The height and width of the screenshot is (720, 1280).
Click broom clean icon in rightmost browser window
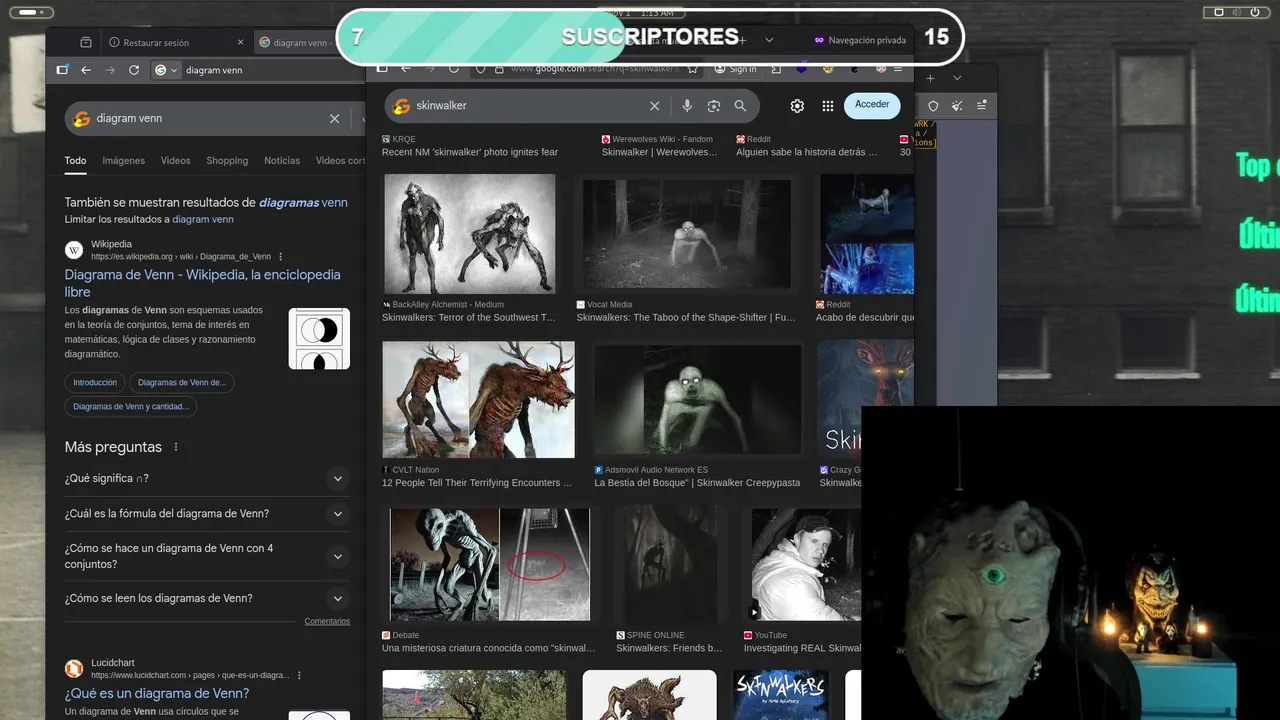[958, 105]
